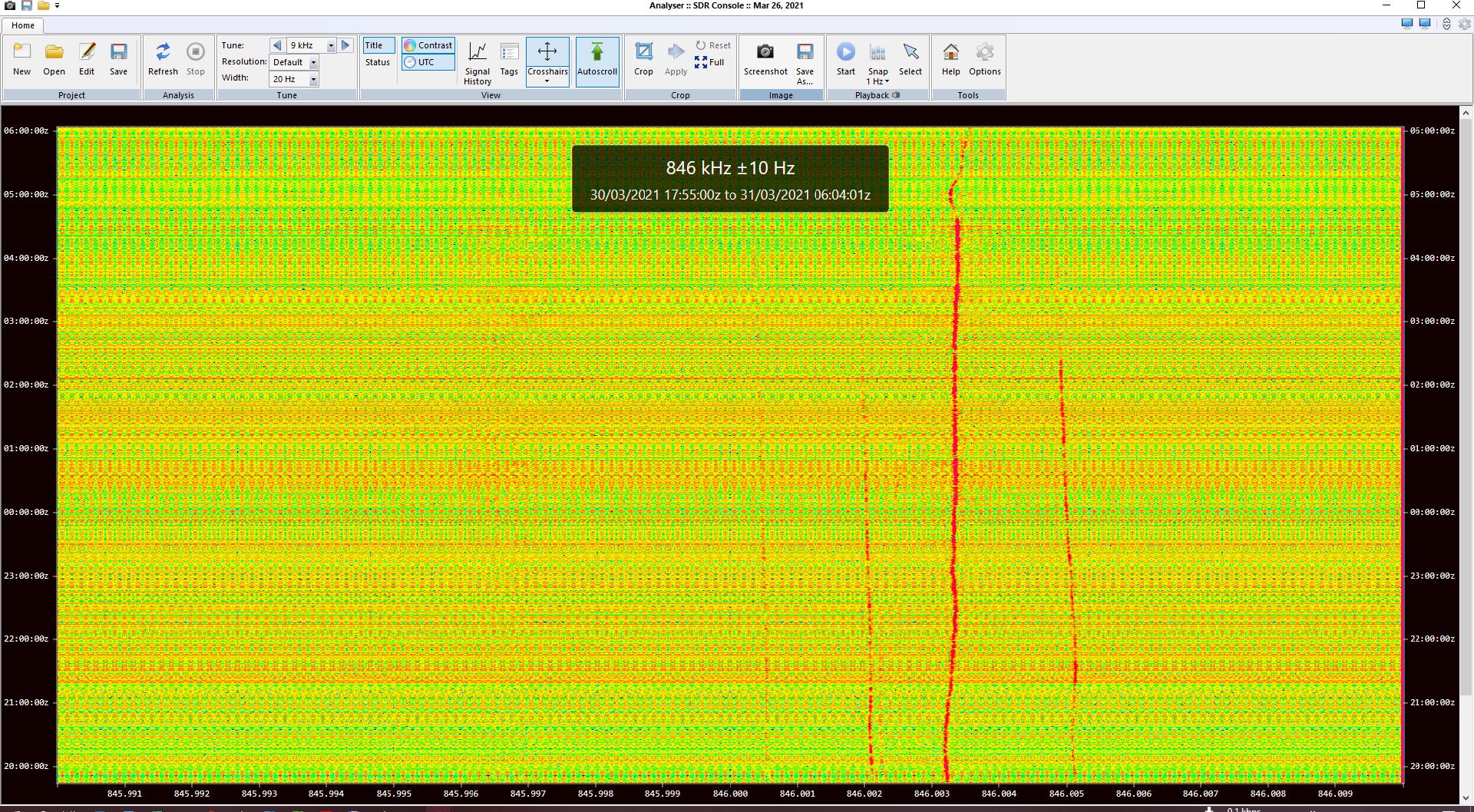Click the Refresh analysis icon
This screenshot has height=812, width=1474.
click(163, 59)
